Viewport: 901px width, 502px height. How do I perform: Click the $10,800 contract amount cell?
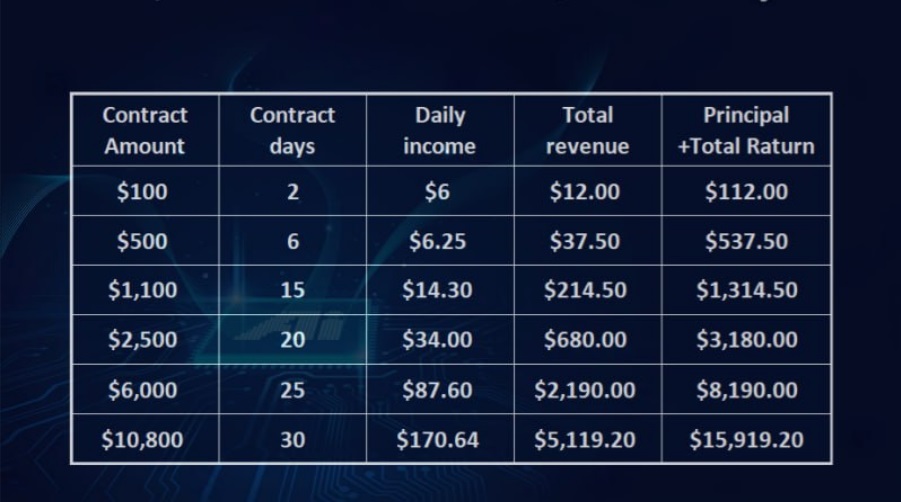[142, 439]
